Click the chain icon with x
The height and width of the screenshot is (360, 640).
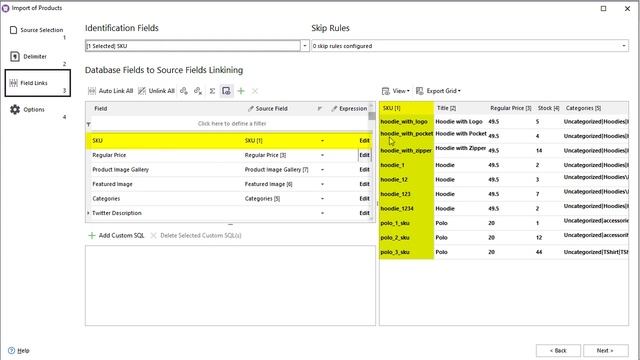pos(198,91)
